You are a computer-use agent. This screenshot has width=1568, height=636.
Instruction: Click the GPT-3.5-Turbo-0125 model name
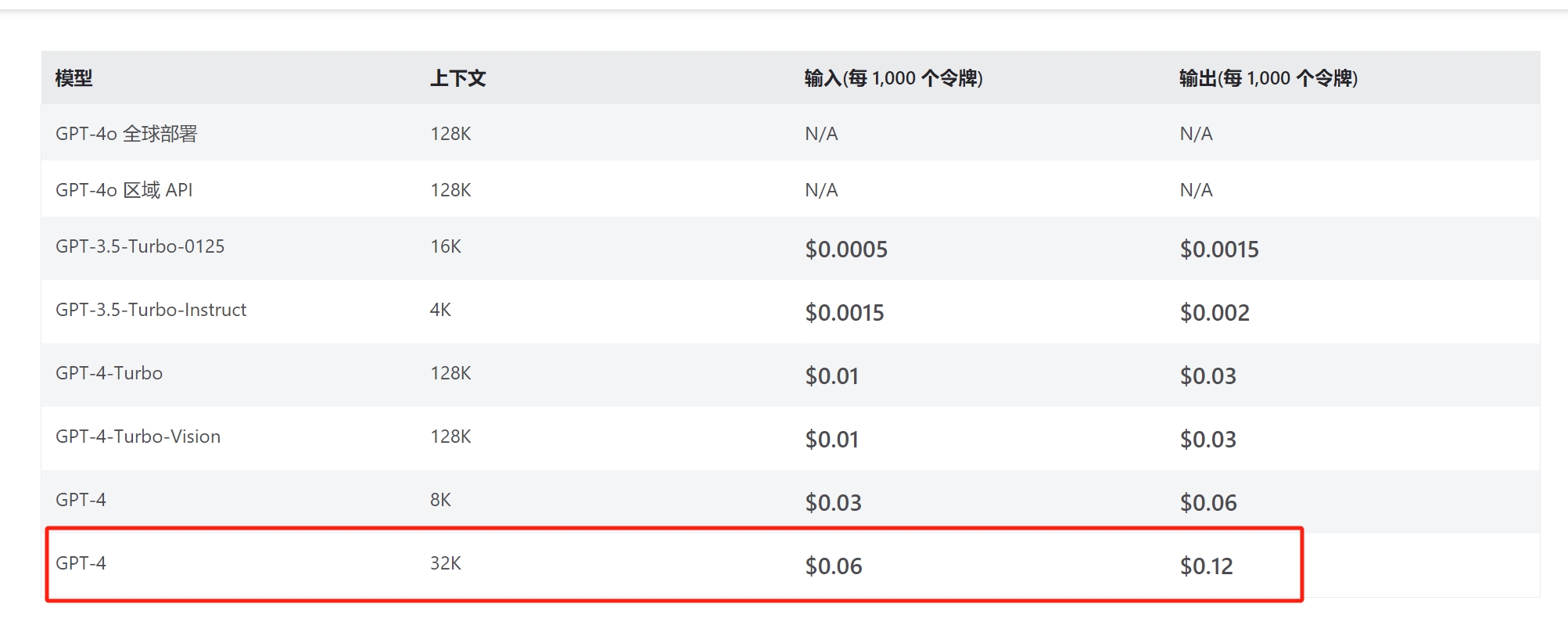pyautogui.click(x=140, y=246)
